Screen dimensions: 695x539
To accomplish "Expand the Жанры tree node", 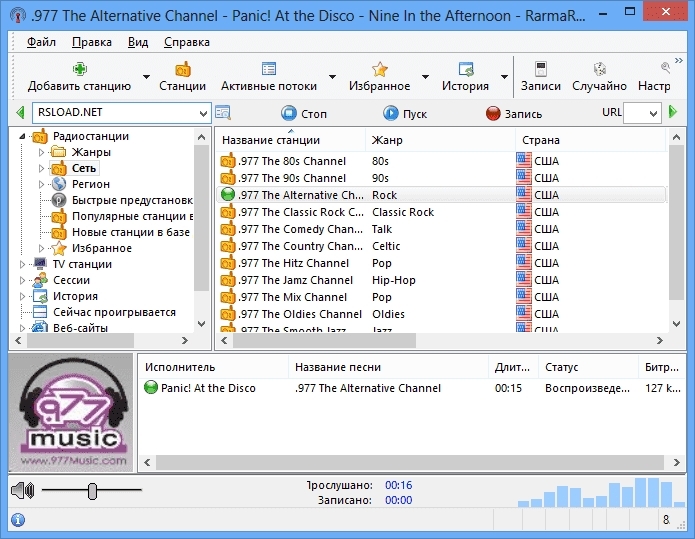I will 41,152.
